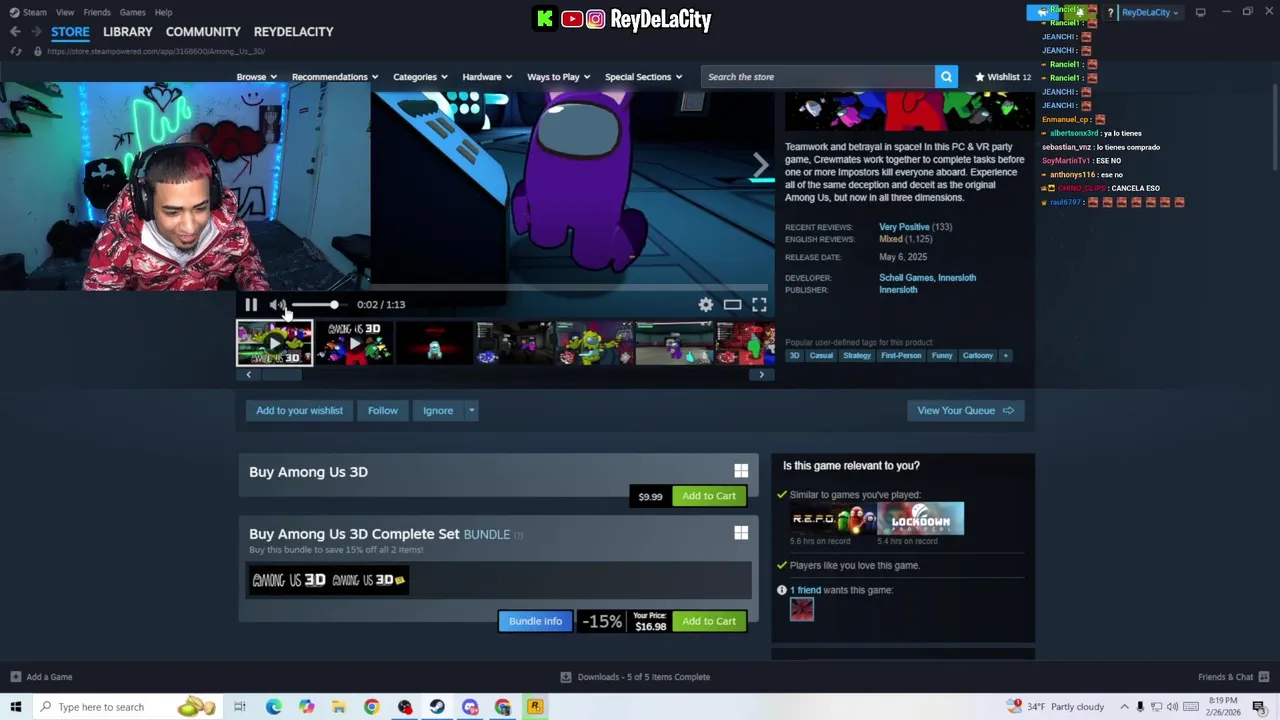Viewport: 1280px width, 720px height.
Task: Open the Innersloth publisher link
Action: [898, 290]
